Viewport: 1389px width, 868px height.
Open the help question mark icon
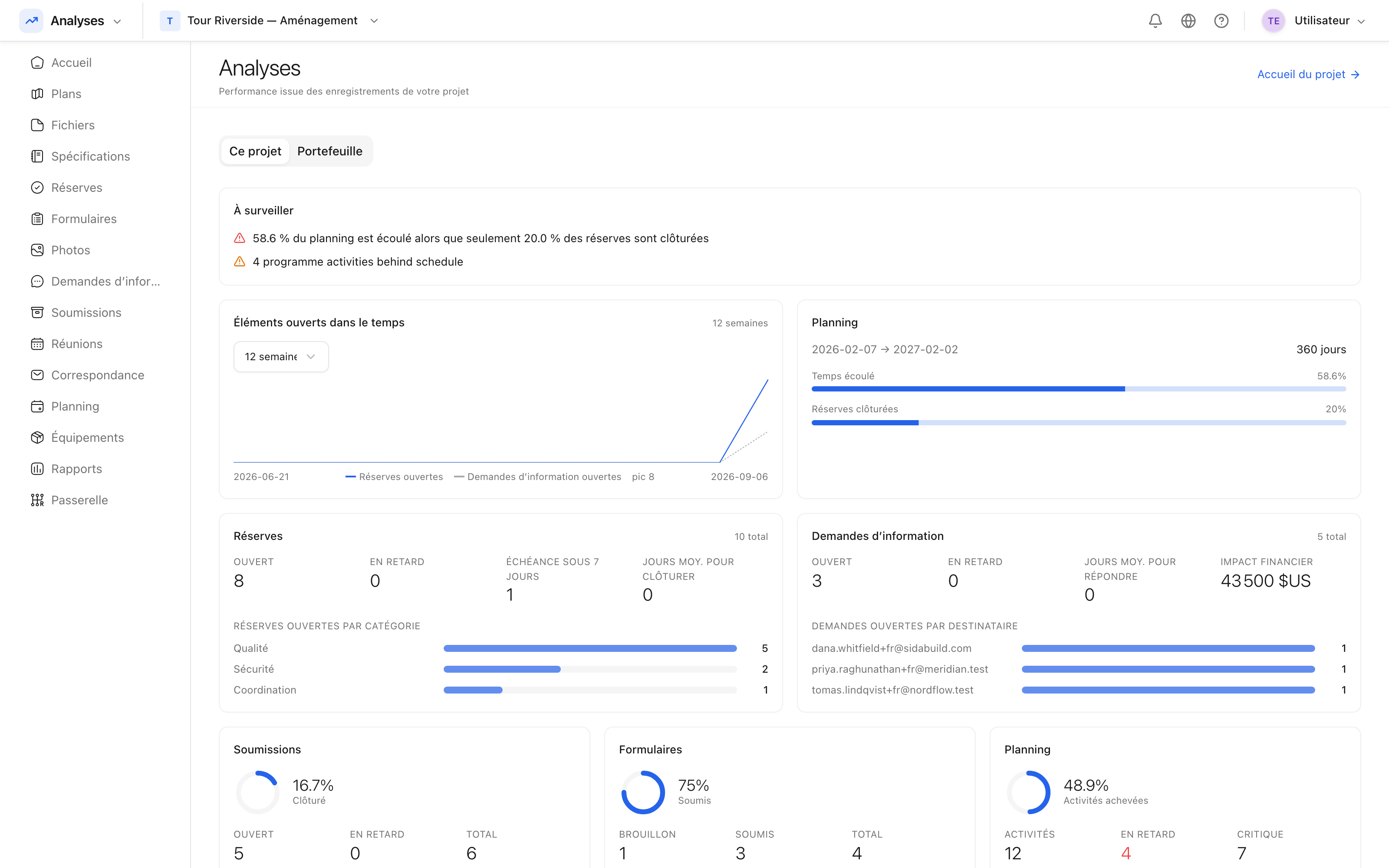click(x=1221, y=21)
